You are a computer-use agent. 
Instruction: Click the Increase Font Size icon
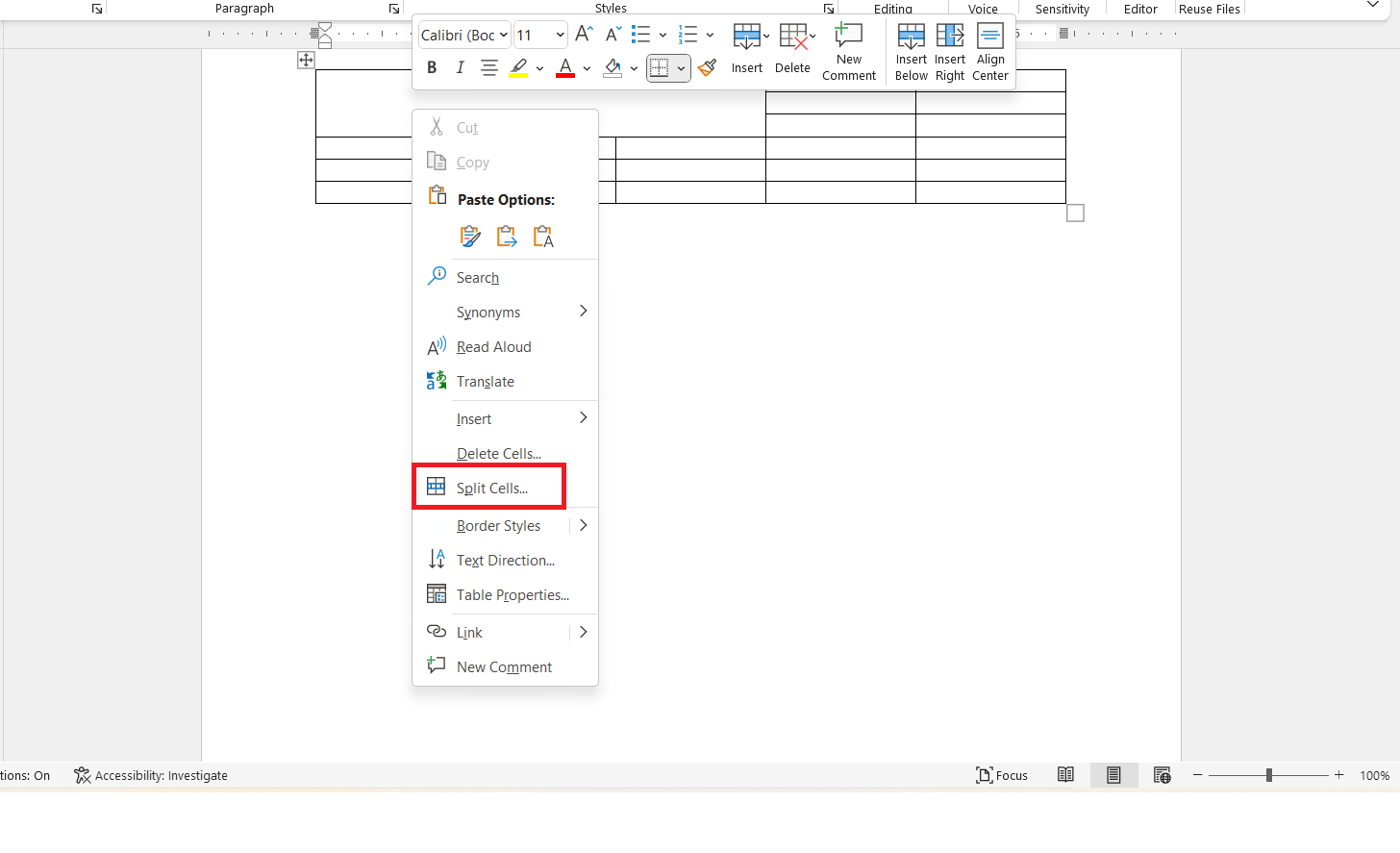[x=584, y=35]
